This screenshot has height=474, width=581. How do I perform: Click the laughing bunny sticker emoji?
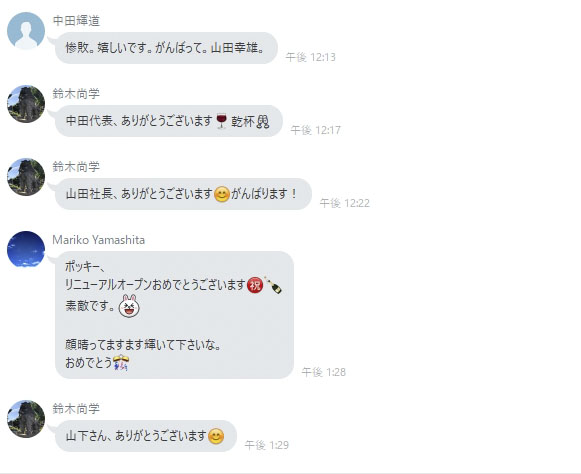129,306
